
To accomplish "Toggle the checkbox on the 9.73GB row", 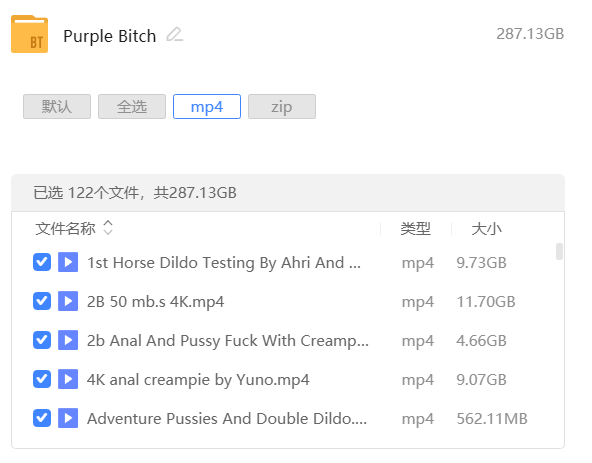I will 42,262.
